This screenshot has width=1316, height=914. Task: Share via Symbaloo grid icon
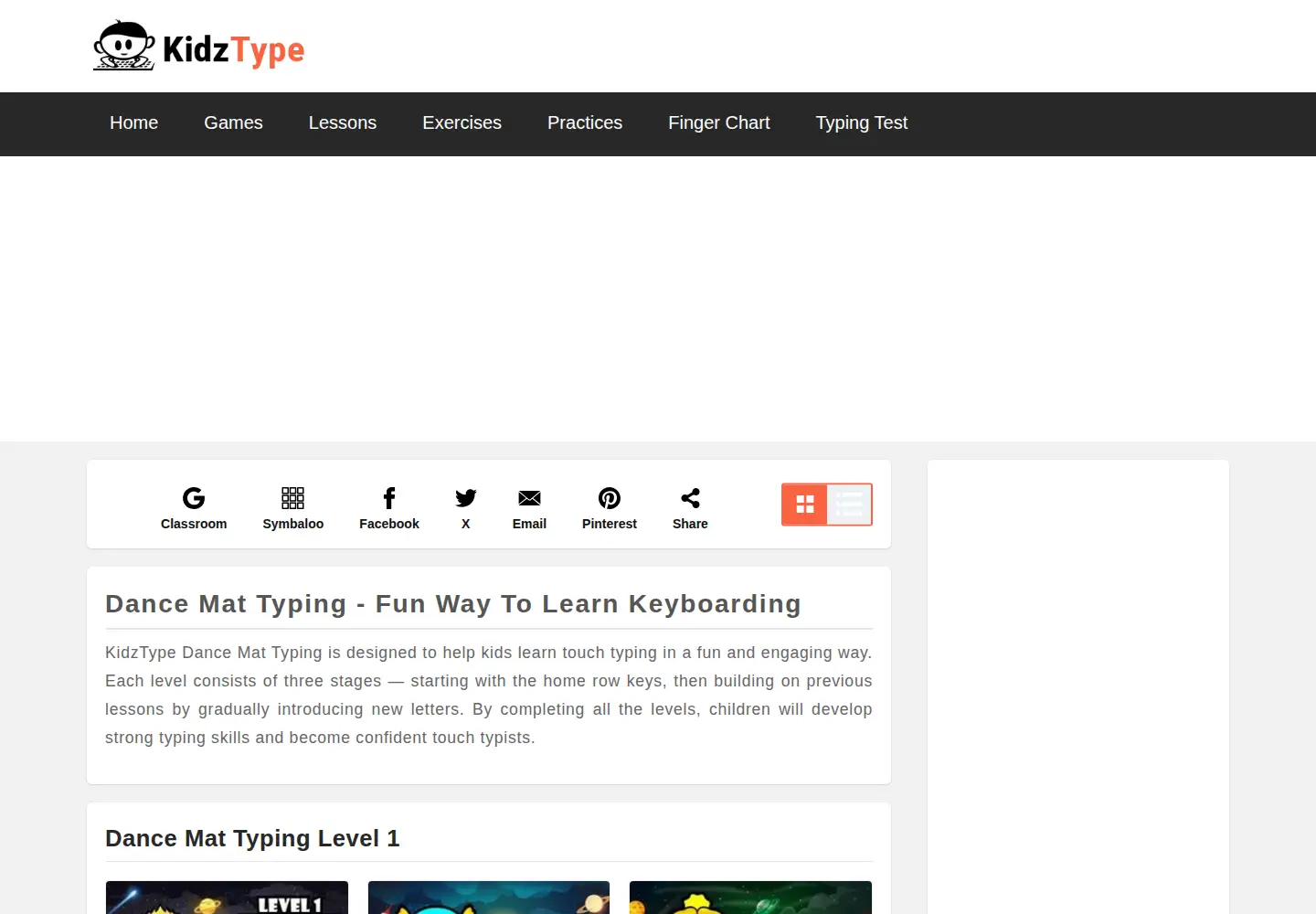[292, 498]
